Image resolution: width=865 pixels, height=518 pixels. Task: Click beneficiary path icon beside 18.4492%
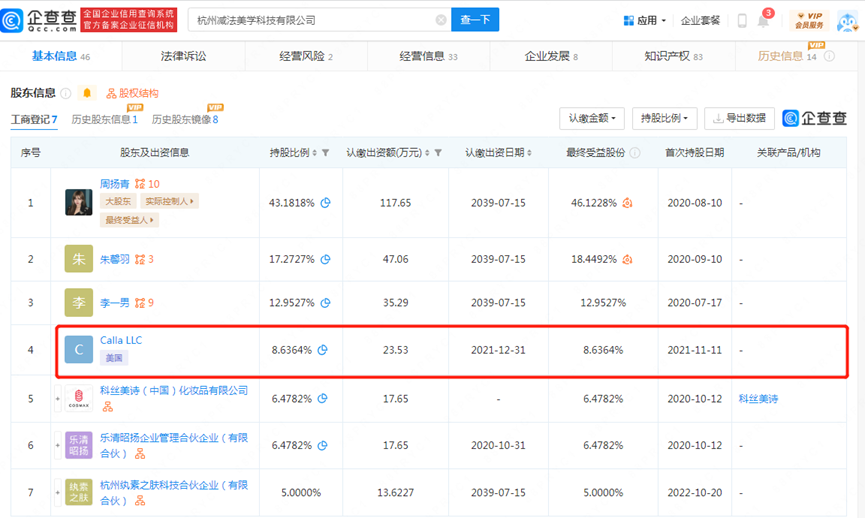point(627,259)
